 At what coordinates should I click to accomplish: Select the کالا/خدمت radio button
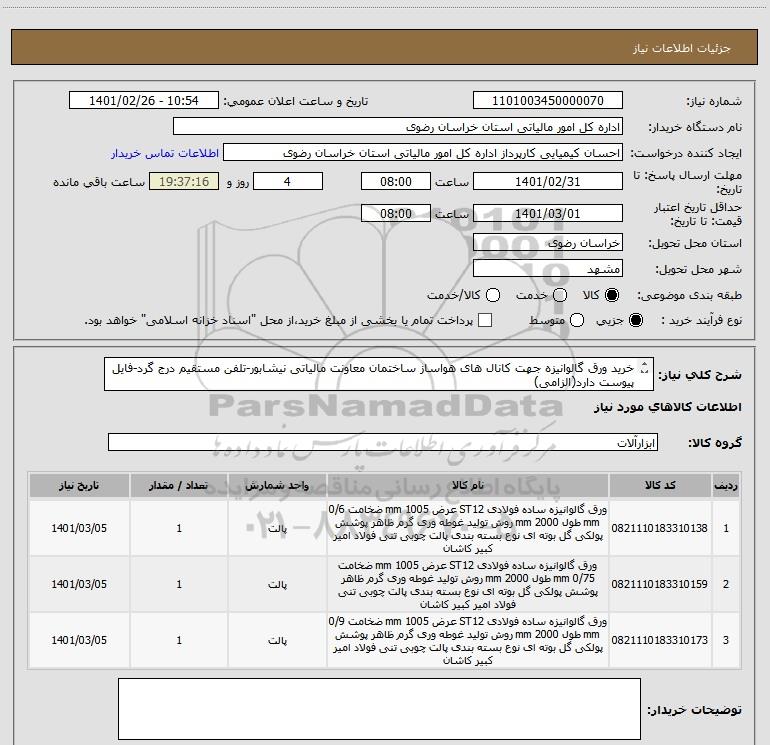click(493, 295)
